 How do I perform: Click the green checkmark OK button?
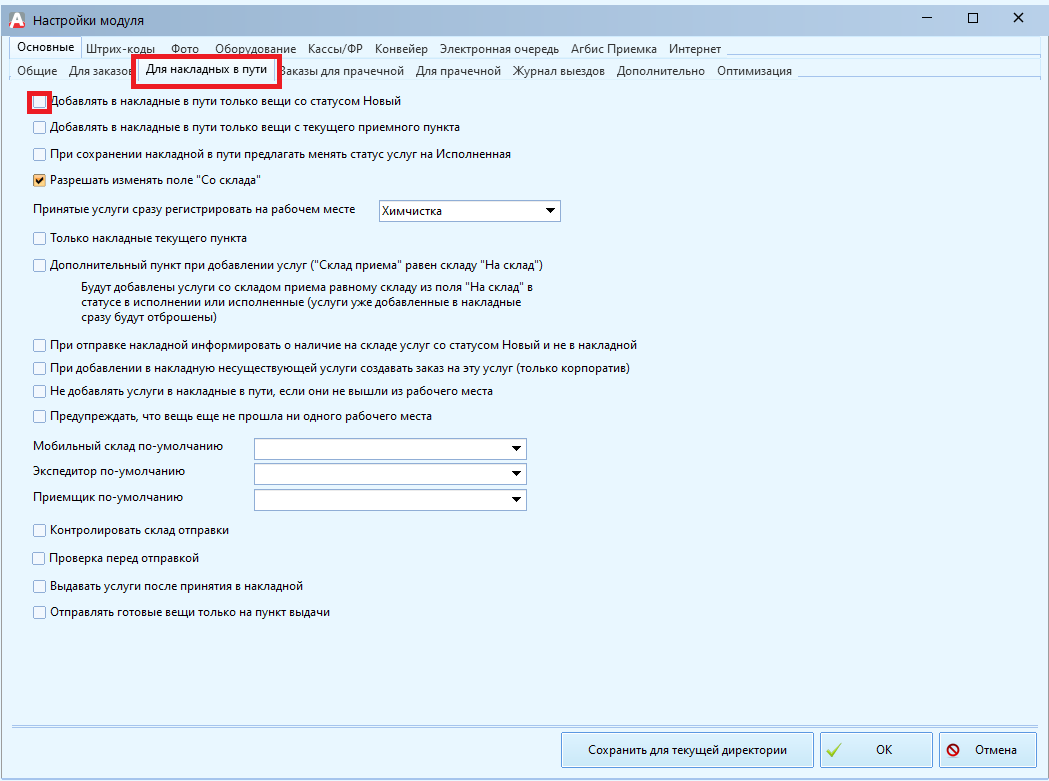point(875,750)
